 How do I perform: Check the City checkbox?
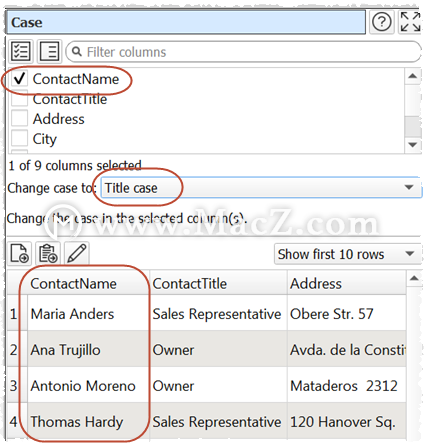click(19, 138)
